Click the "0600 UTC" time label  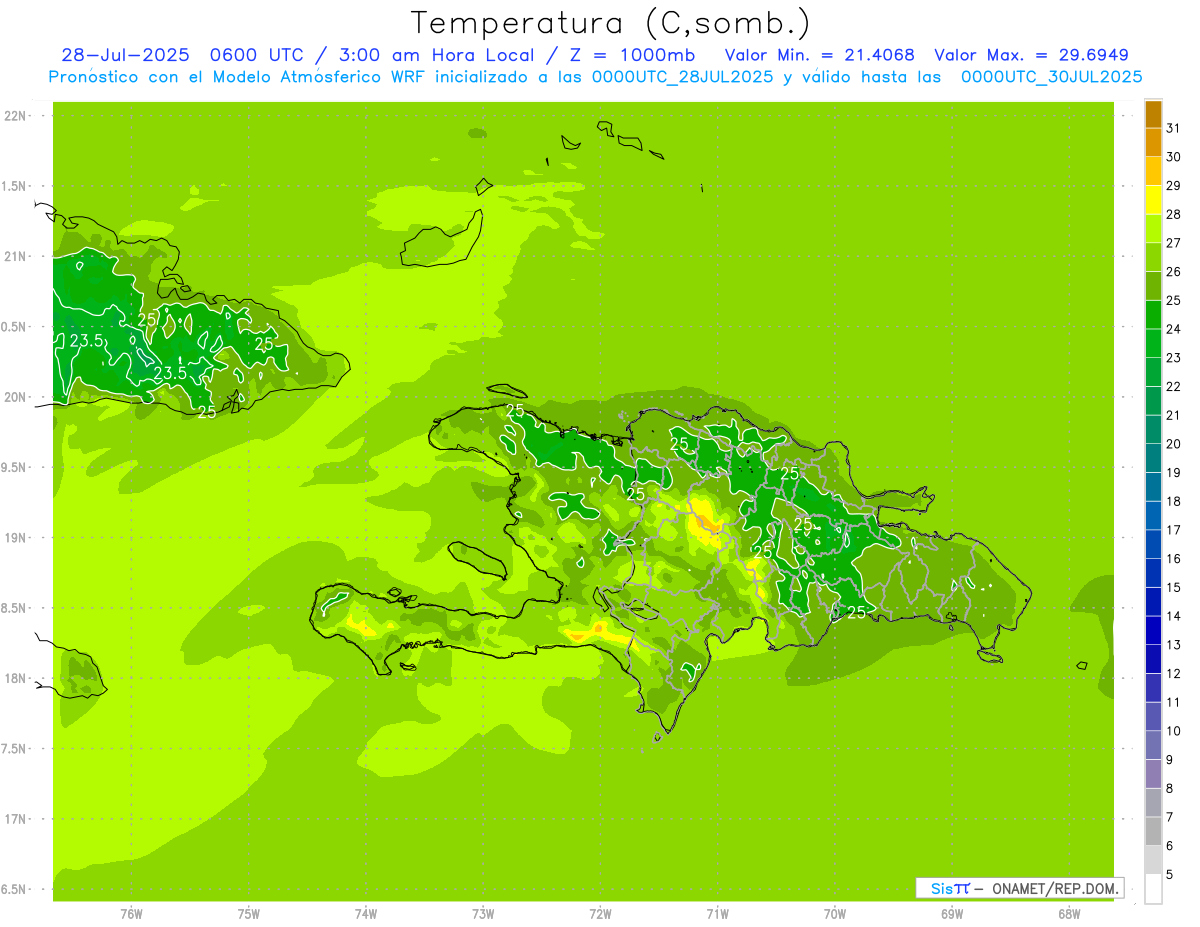(257, 55)
